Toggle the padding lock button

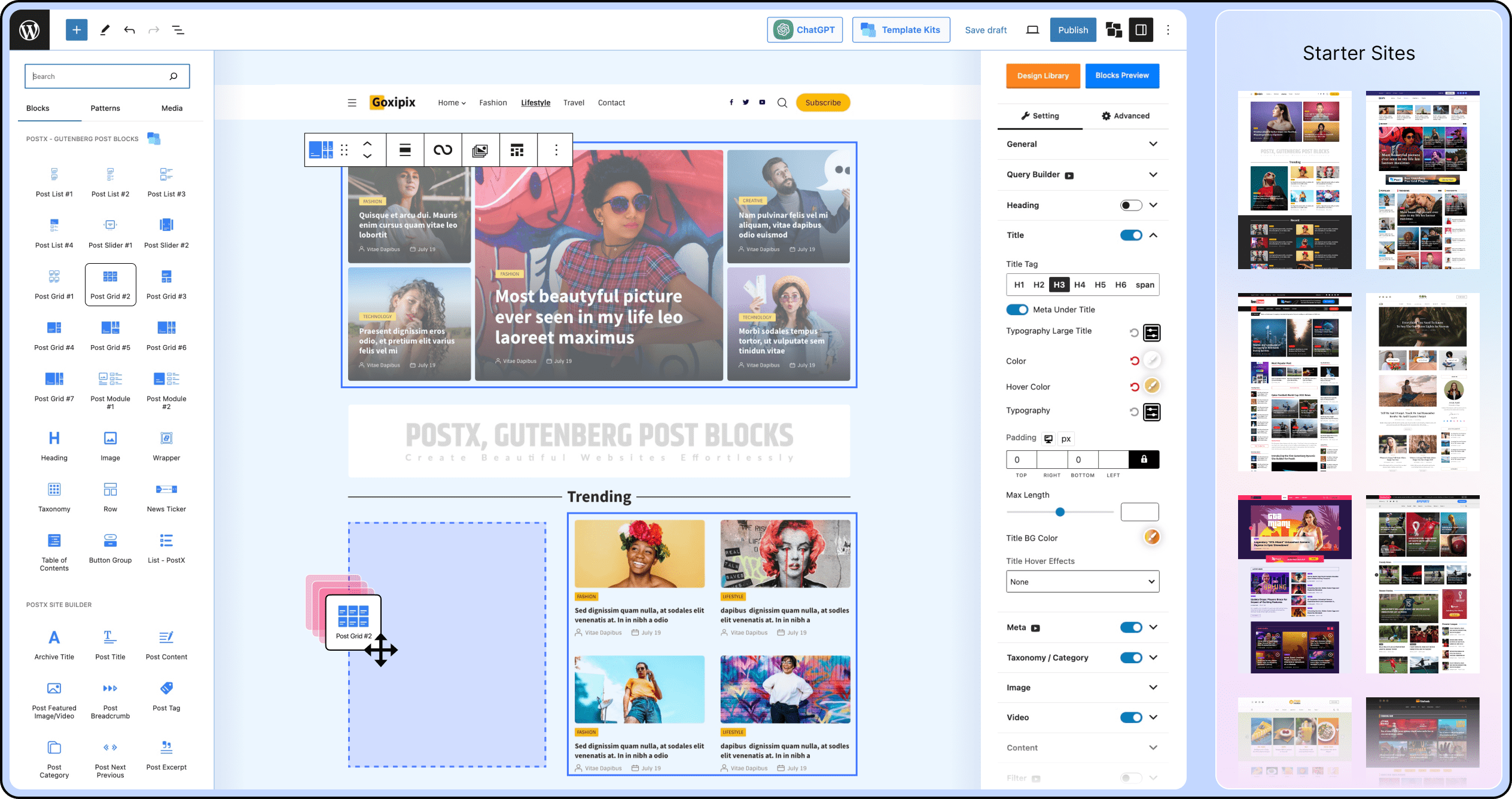tap(1144, 459)
